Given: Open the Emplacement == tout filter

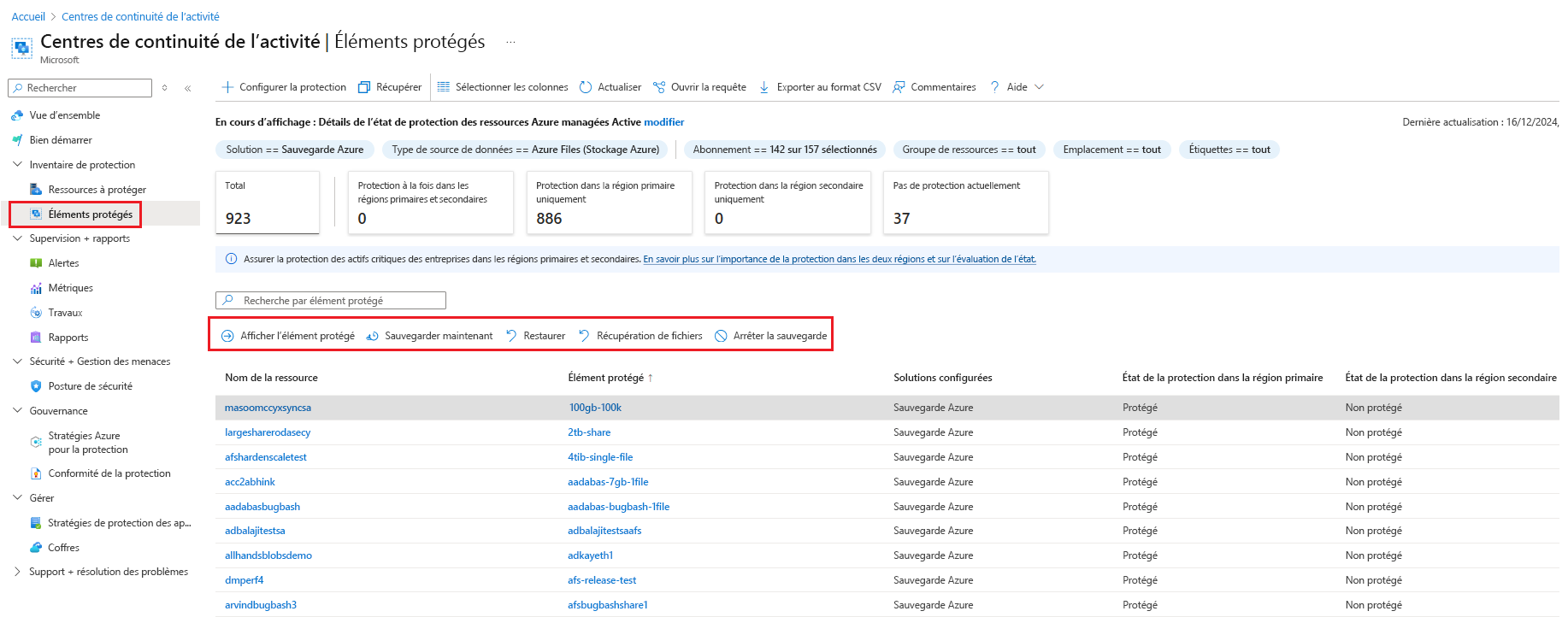Looking at the screenshot, I should (1112, 150).
